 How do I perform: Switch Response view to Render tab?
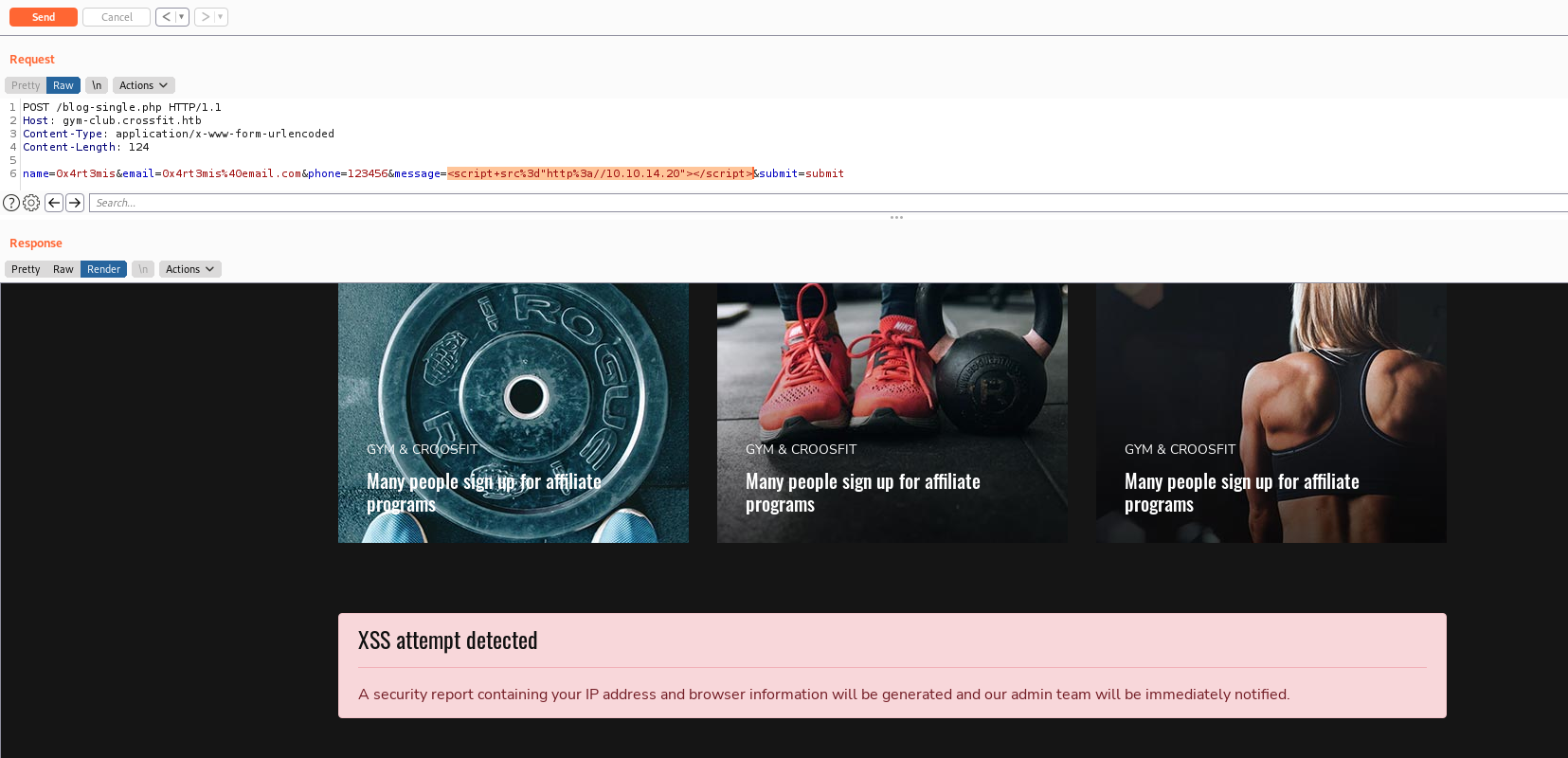point(103,269)
